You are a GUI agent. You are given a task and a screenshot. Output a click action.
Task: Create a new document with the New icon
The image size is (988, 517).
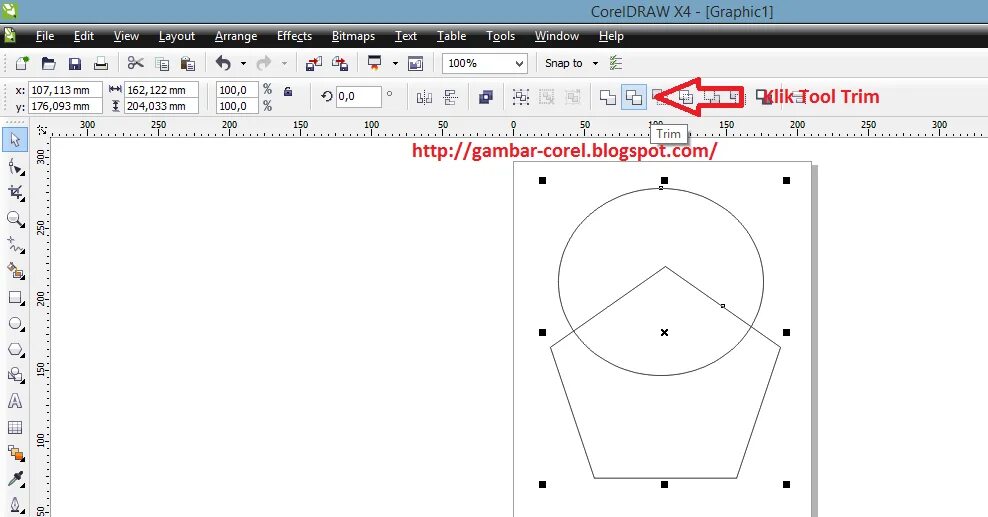tap(22, 63)
